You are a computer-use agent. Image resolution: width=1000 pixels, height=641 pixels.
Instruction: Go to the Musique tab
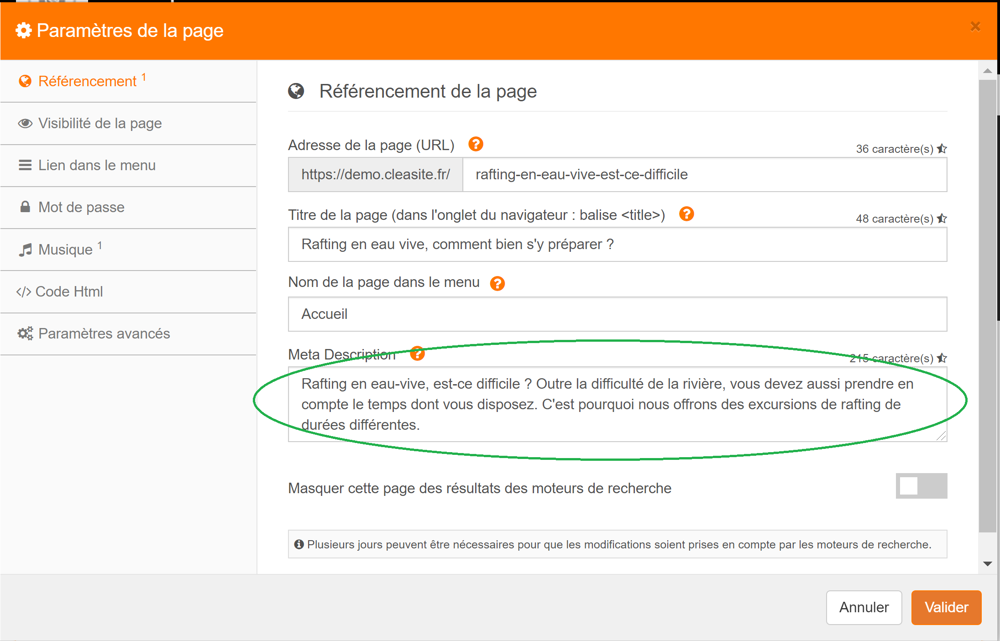[65, 249]
